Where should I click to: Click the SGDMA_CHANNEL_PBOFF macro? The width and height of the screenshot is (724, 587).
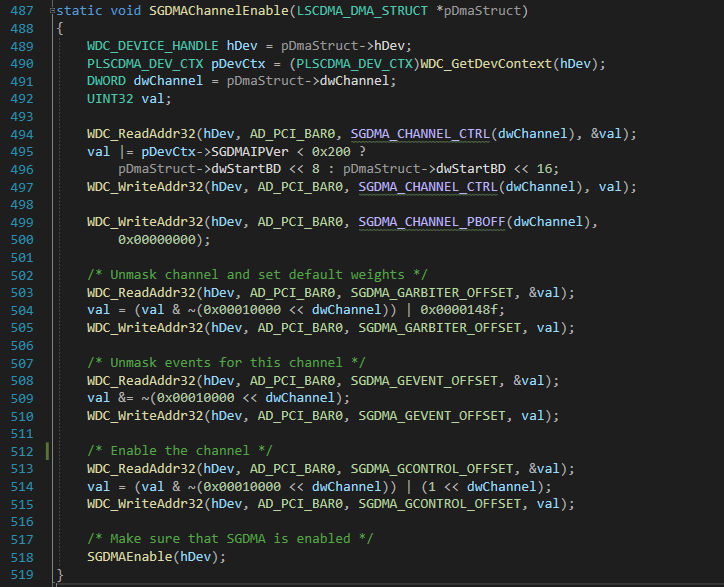[x=432, y=222]
